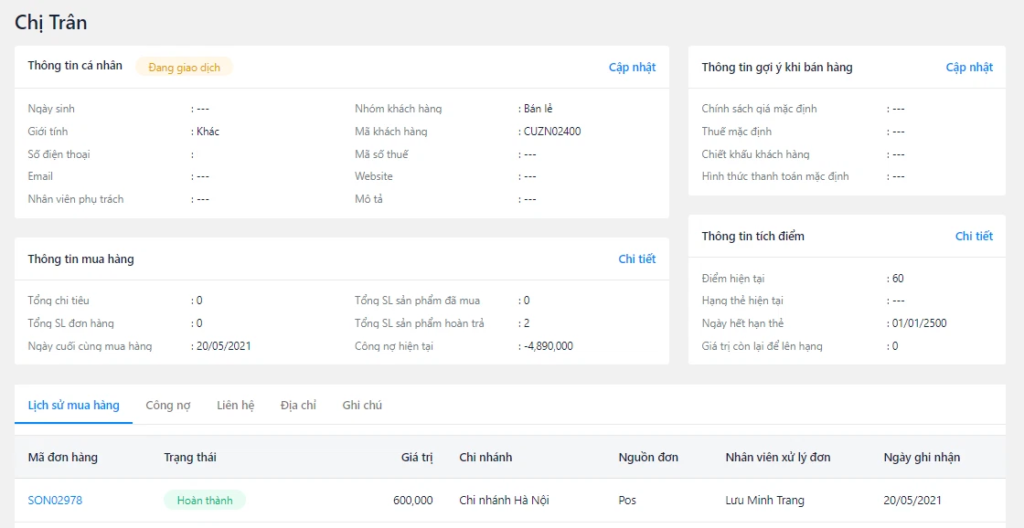This screenshot has height=528, width=1024.
Task: Click Cập nhật in Thông tin gợi ý khi bán hàng
Action: click(969, 67)
